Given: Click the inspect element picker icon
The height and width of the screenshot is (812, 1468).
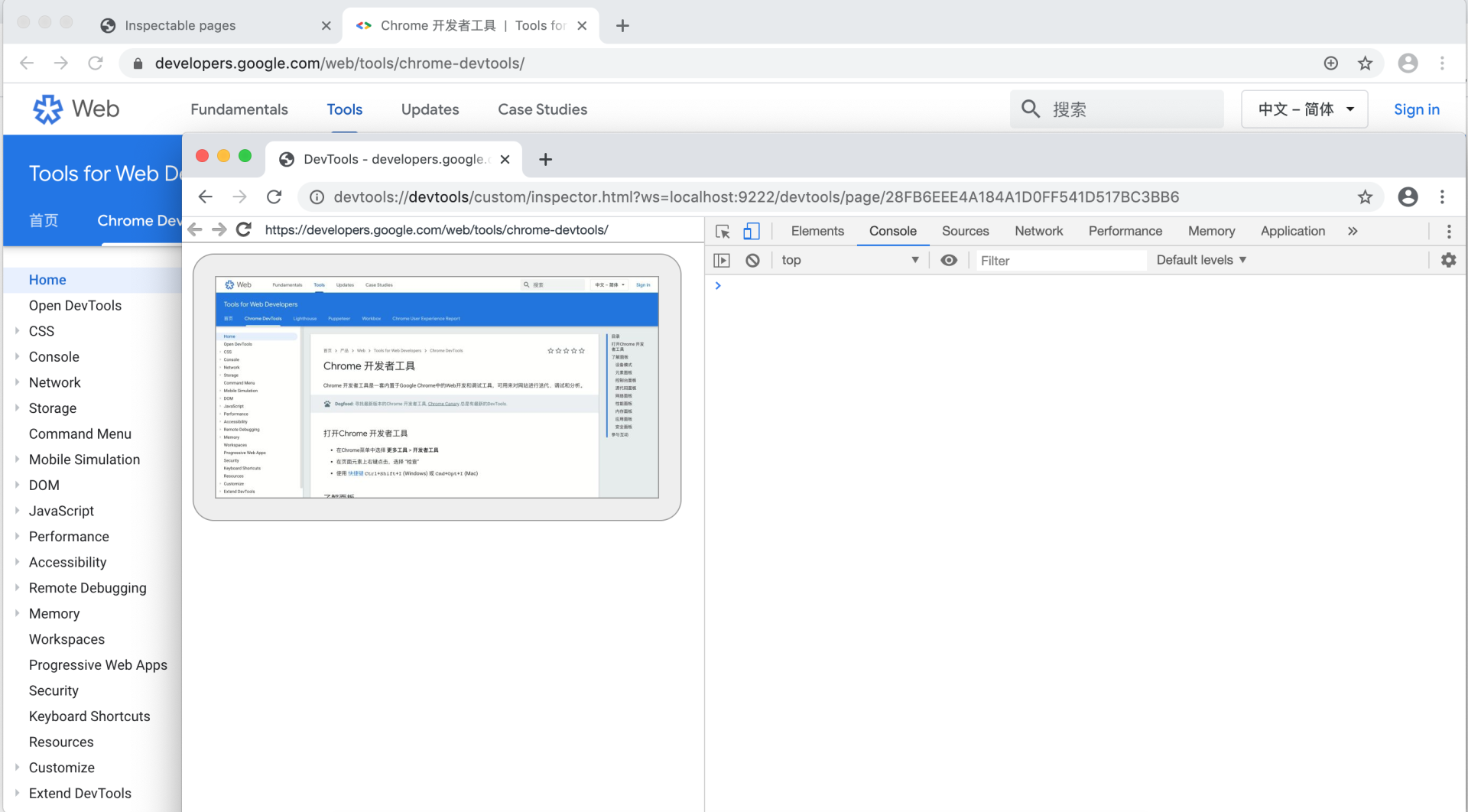Looking at the screenshot, I should 723,231.
